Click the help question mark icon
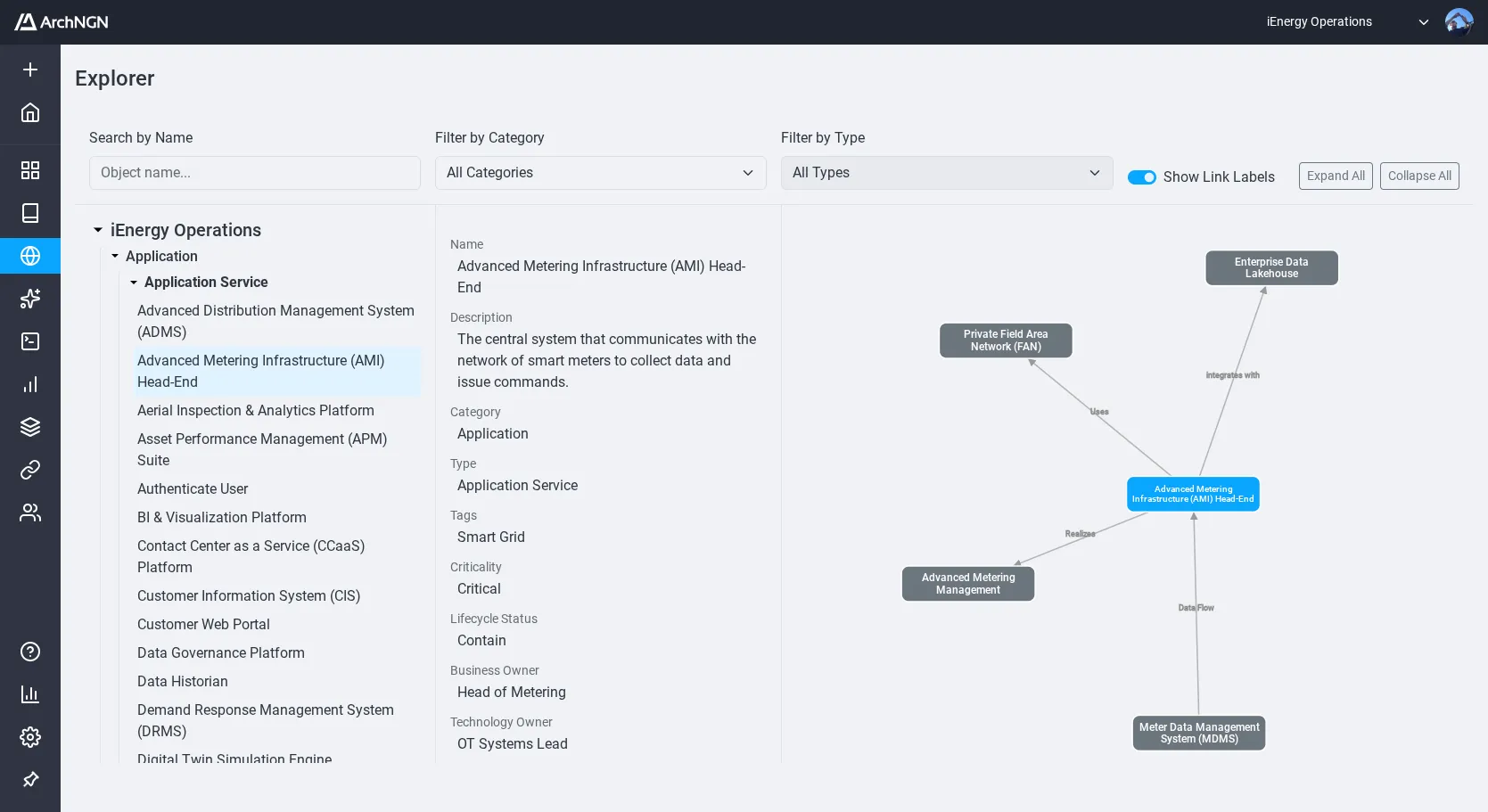Viewport: 1488px width, 812px height. [30, 652]
